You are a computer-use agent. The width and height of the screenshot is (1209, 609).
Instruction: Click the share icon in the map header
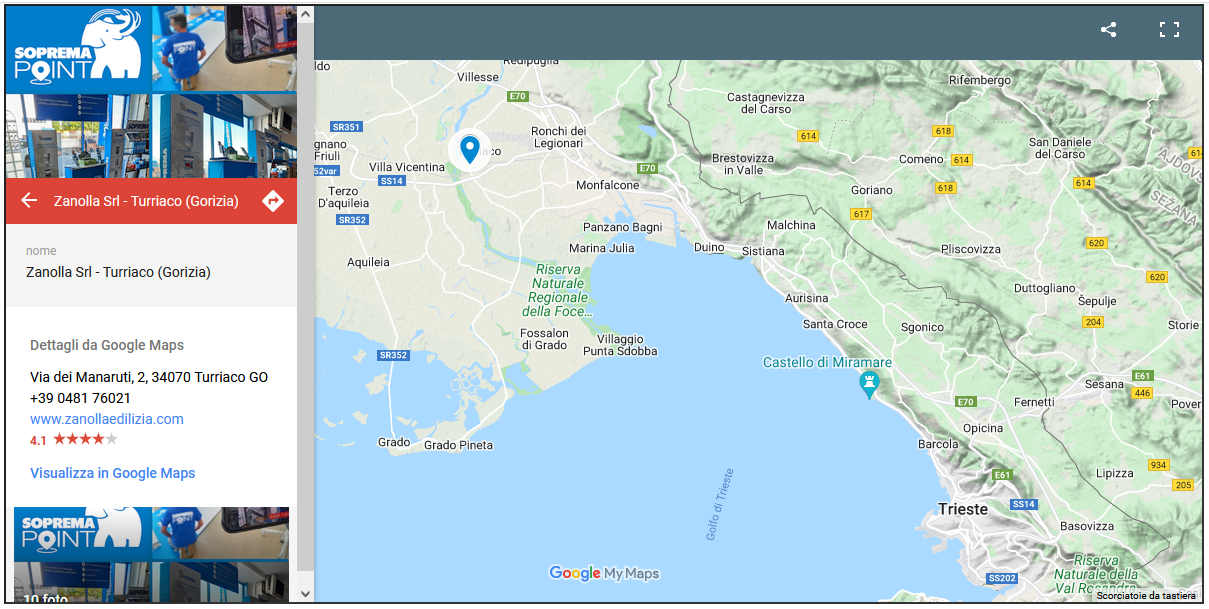pos(1108,30)
